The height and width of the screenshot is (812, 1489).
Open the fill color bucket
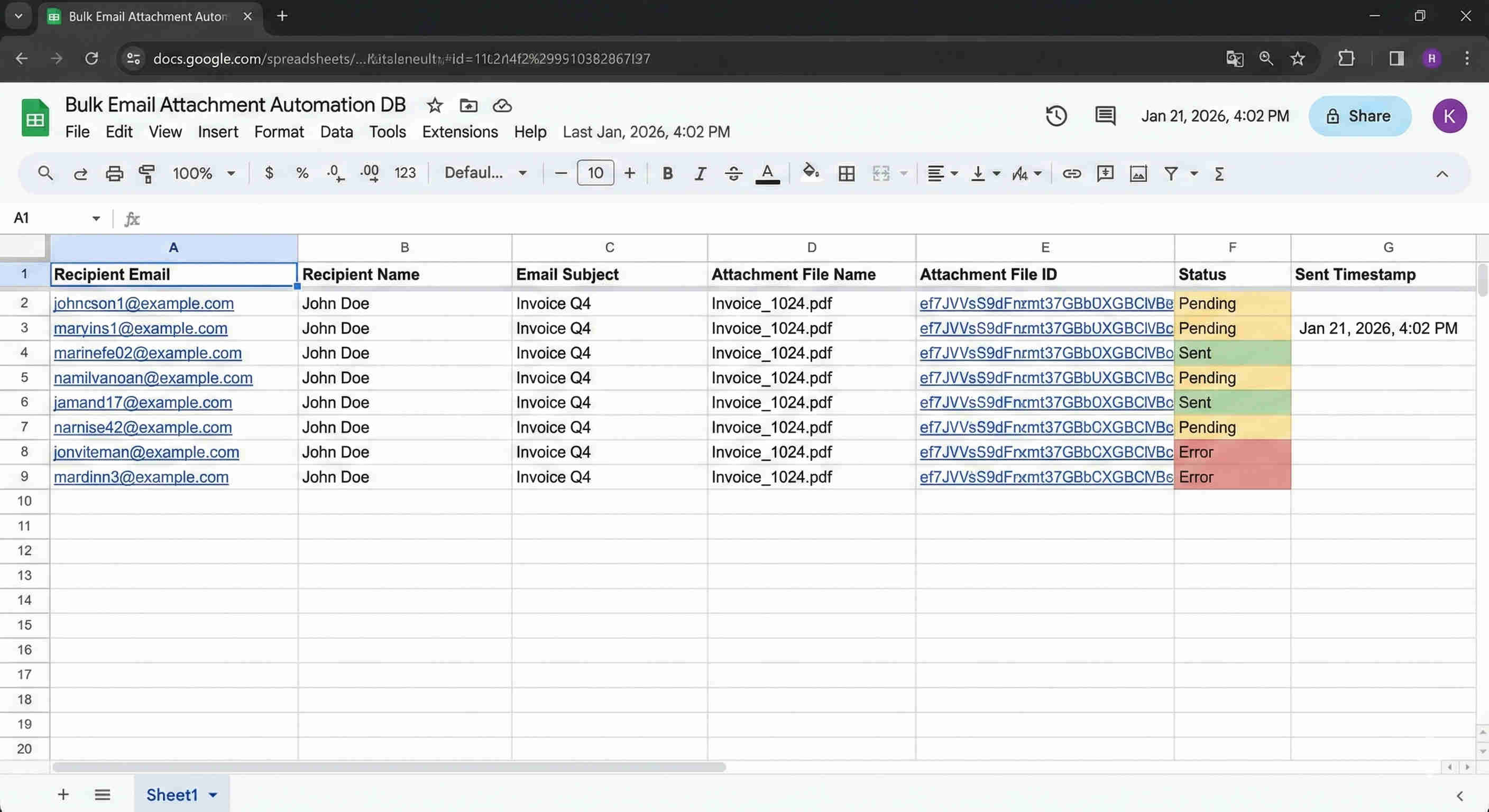point(811,172)
